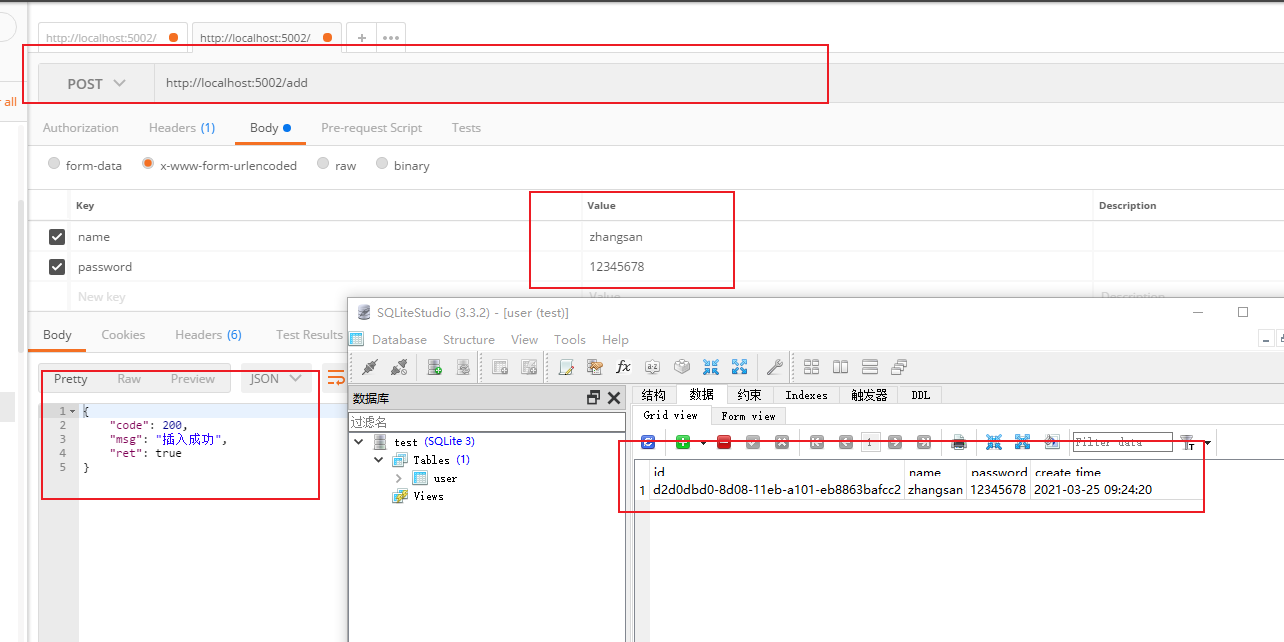Select the raw body radio option
Image resolution: width=1284 pixels, height=642 pixels.
click(323, 164)
